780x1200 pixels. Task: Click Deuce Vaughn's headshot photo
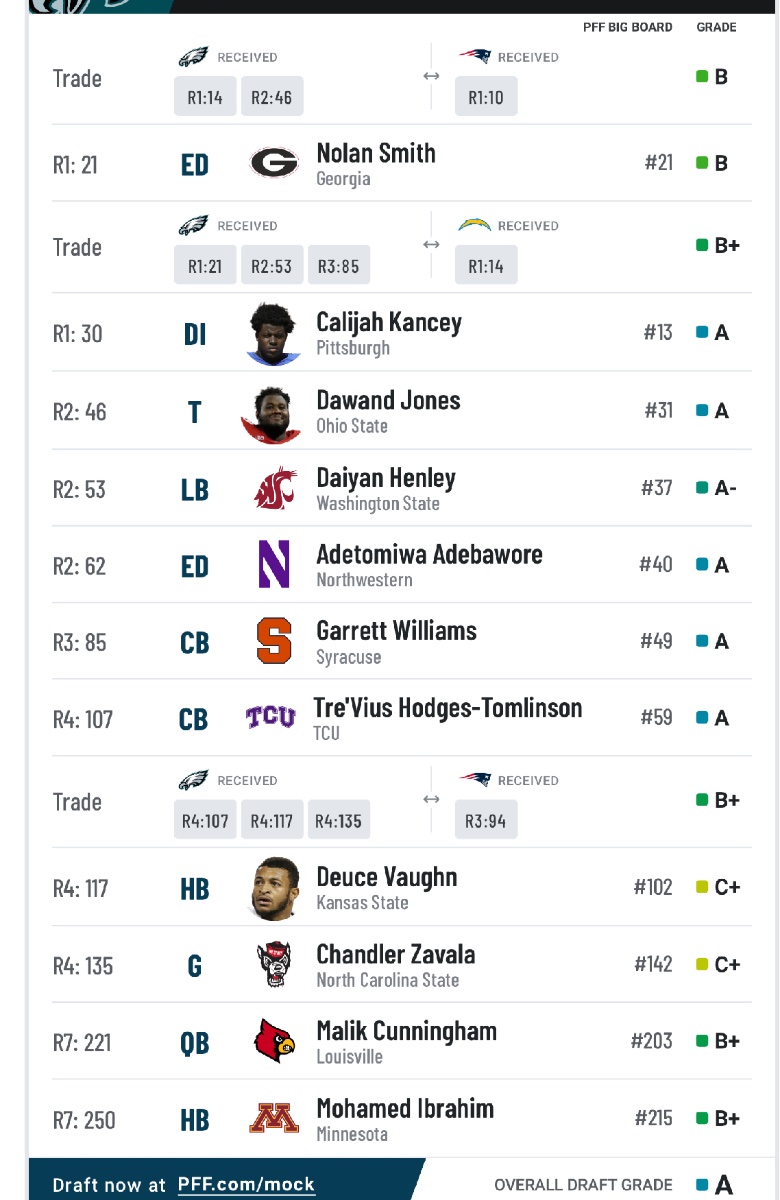[274, 888]
